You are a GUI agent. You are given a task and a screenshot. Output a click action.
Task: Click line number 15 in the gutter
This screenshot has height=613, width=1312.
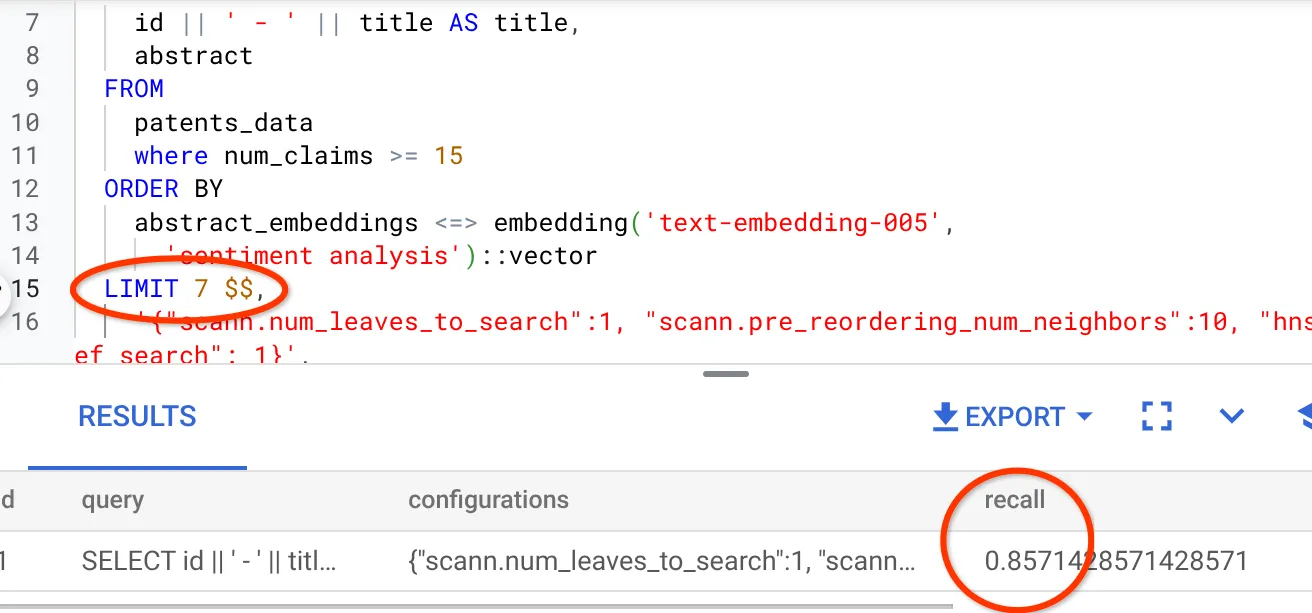(x=25, y=289)
